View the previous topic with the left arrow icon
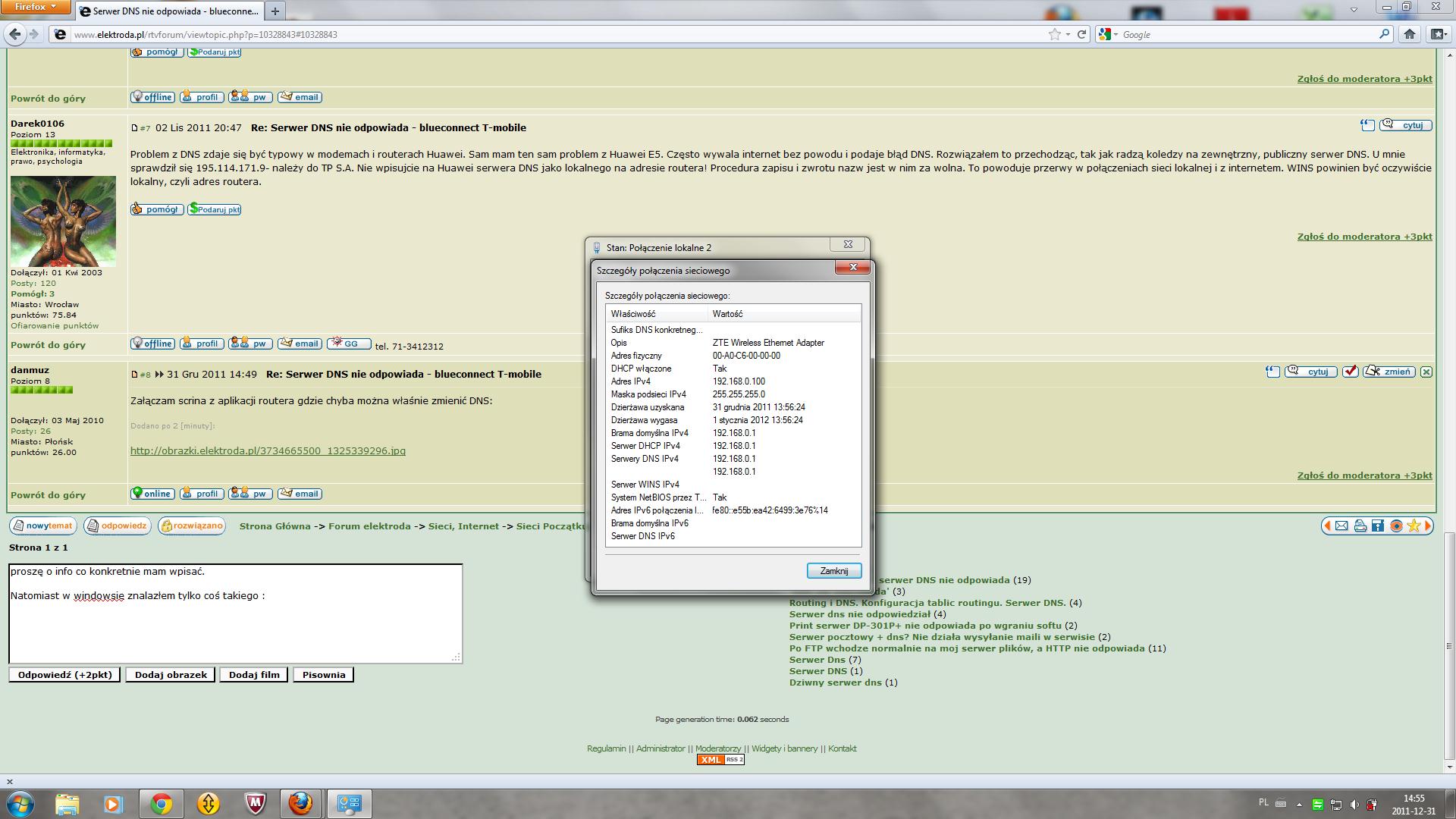Screen dimensions: 1456x819 tap(1328, 526)
